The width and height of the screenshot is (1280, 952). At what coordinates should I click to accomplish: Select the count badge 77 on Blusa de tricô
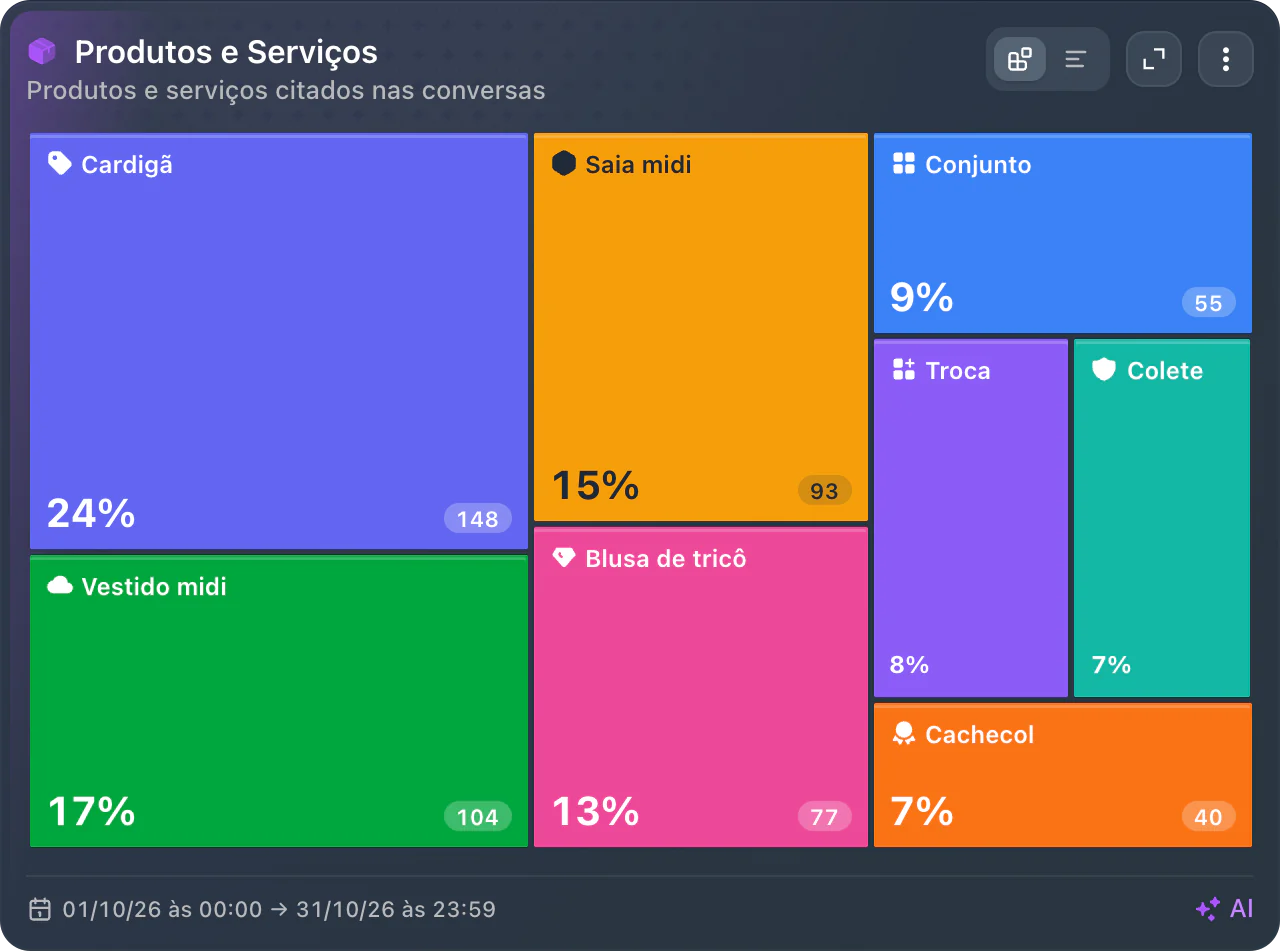click(x=825, y=817)
